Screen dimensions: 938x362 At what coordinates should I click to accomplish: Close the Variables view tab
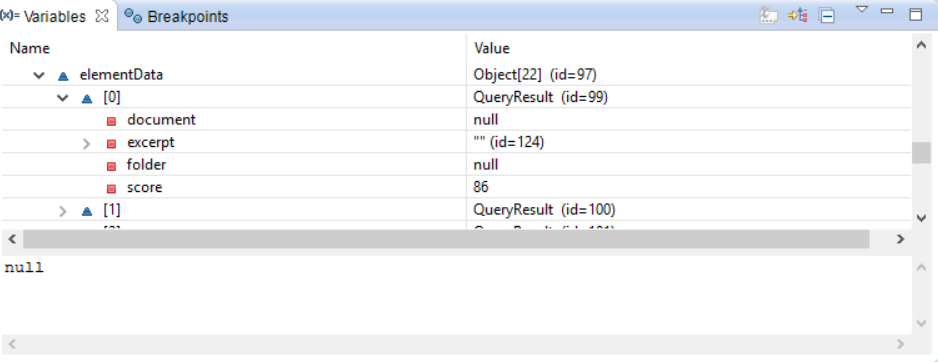102,16
